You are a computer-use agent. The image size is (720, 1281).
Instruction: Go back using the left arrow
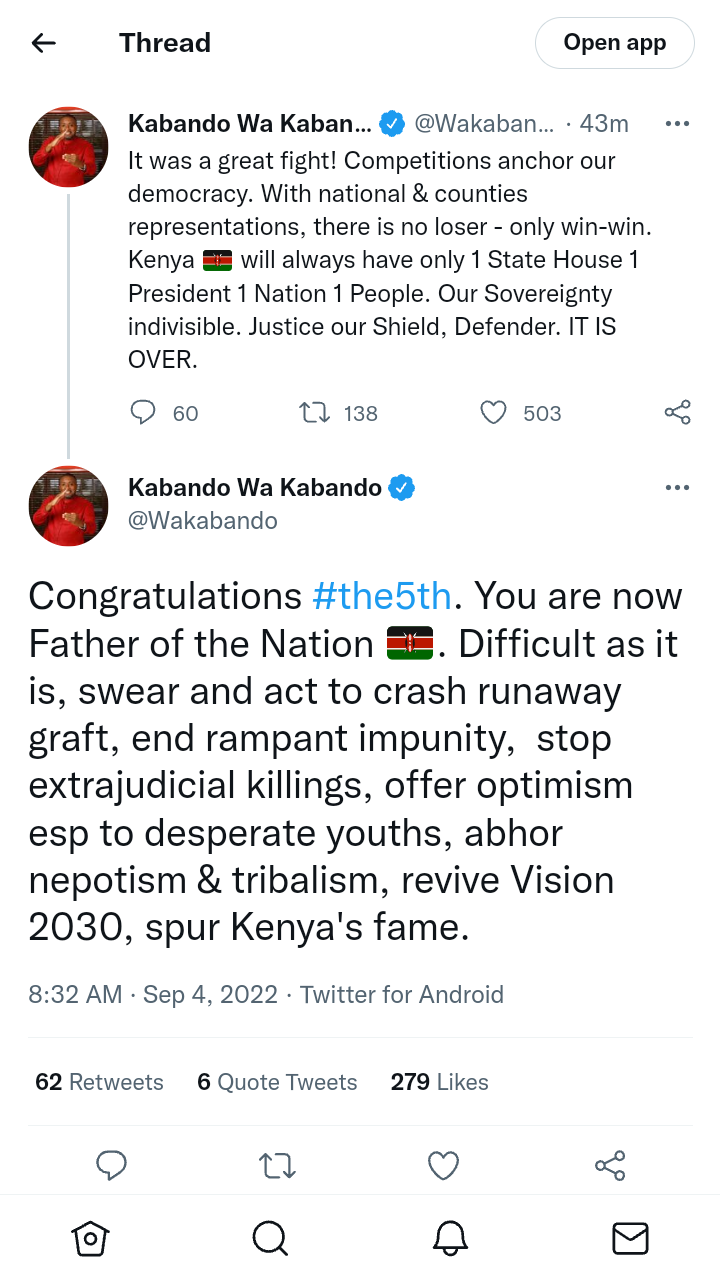coord(43,43)
